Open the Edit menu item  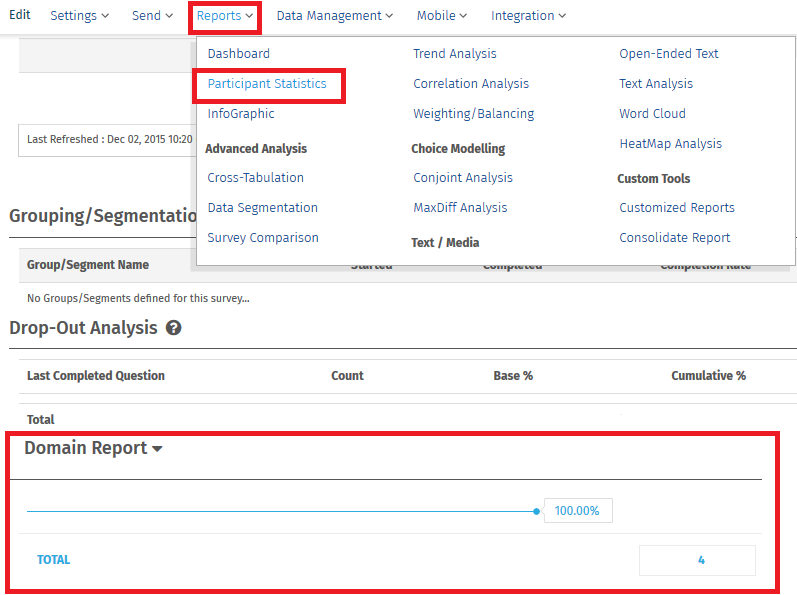20,15
